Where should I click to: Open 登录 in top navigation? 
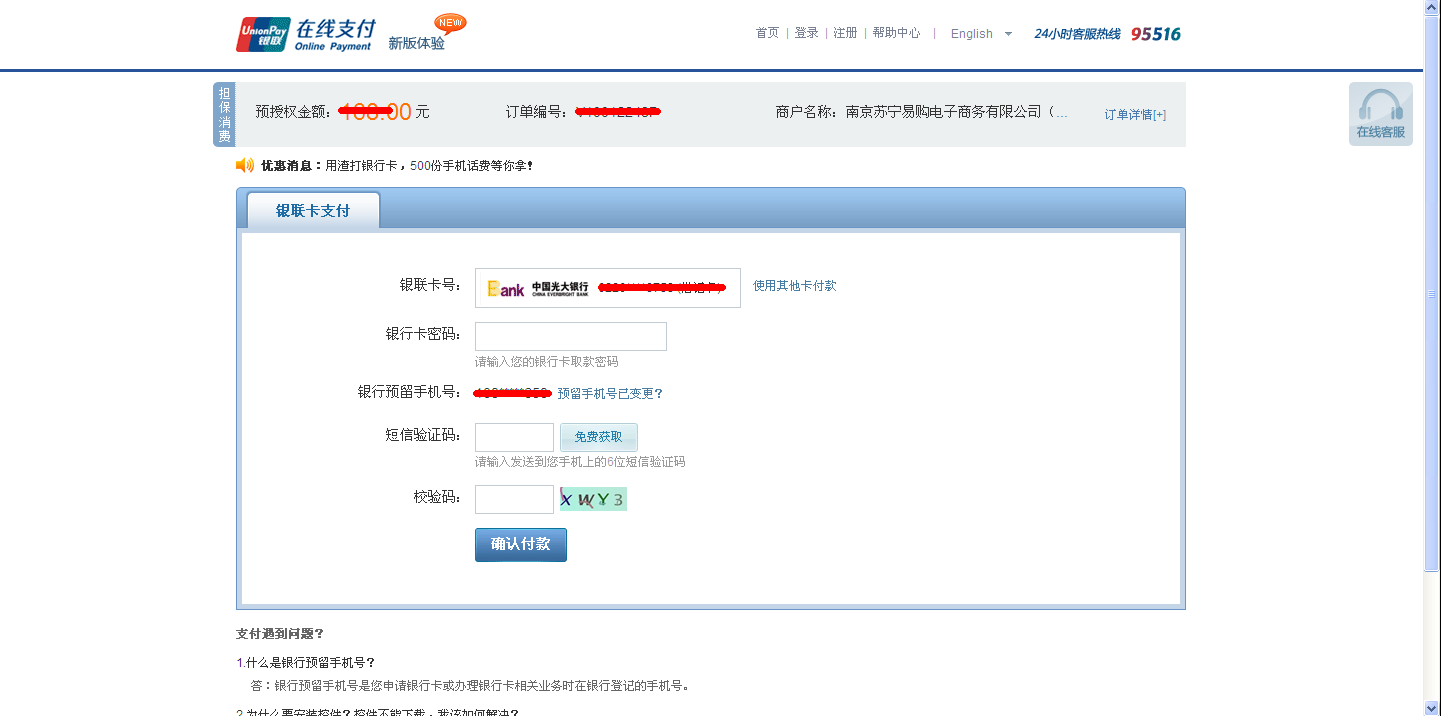[x=806, y=33]
